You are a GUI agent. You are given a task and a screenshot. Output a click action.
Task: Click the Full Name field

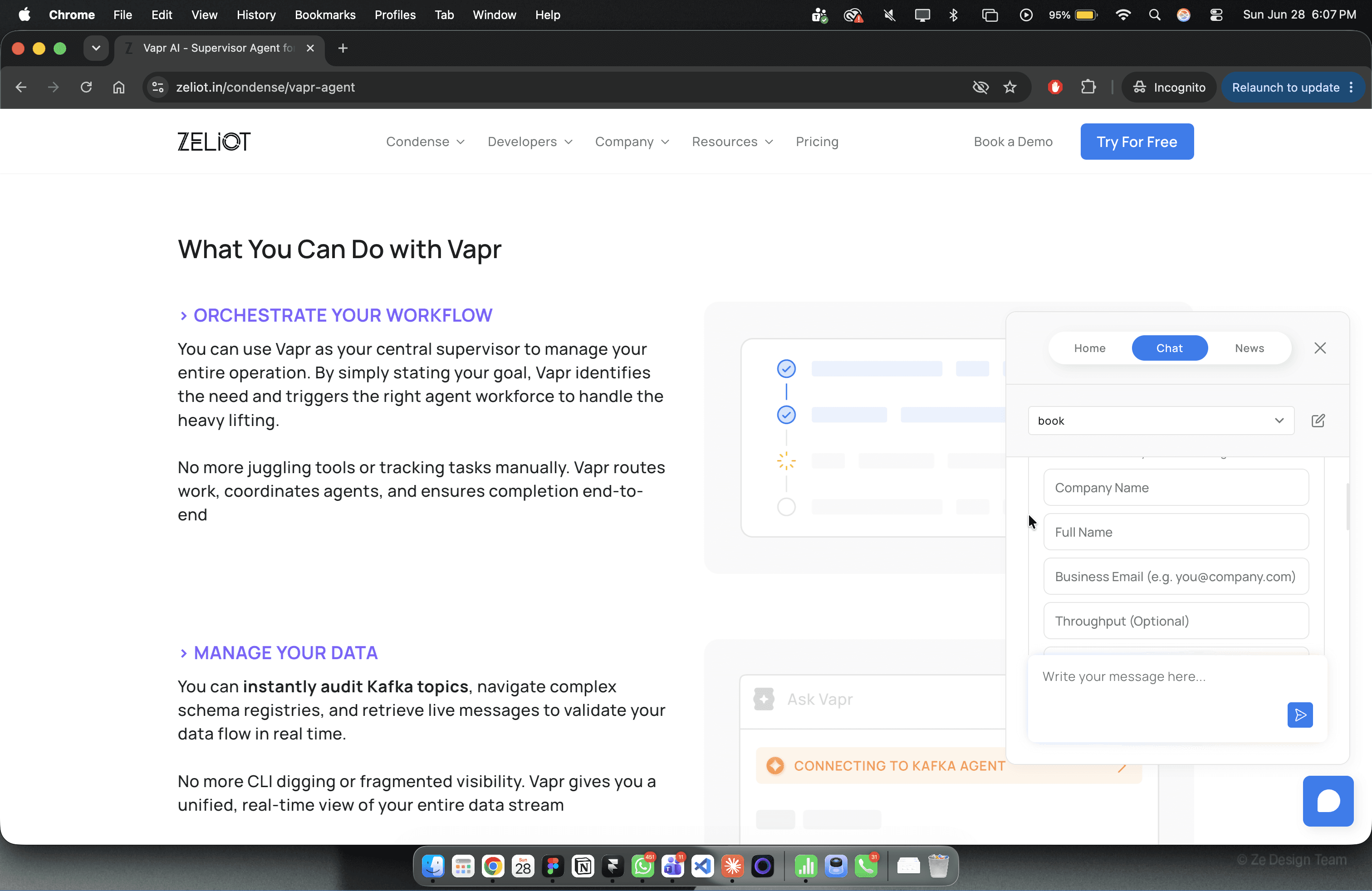pyautogui.click(x=1176, y=532)
